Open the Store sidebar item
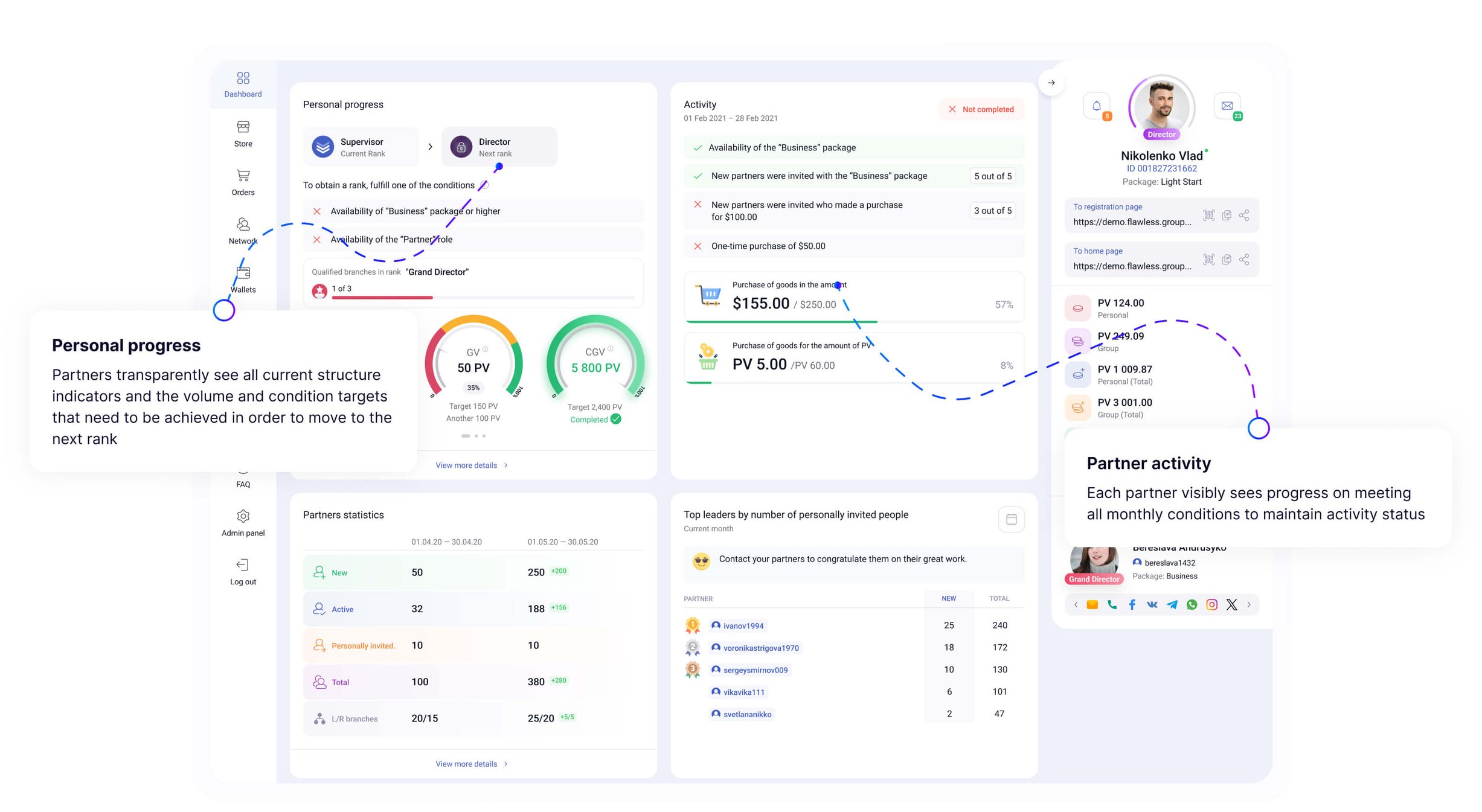This screenshot has width=1482, height=812. [x=243, y=133]
